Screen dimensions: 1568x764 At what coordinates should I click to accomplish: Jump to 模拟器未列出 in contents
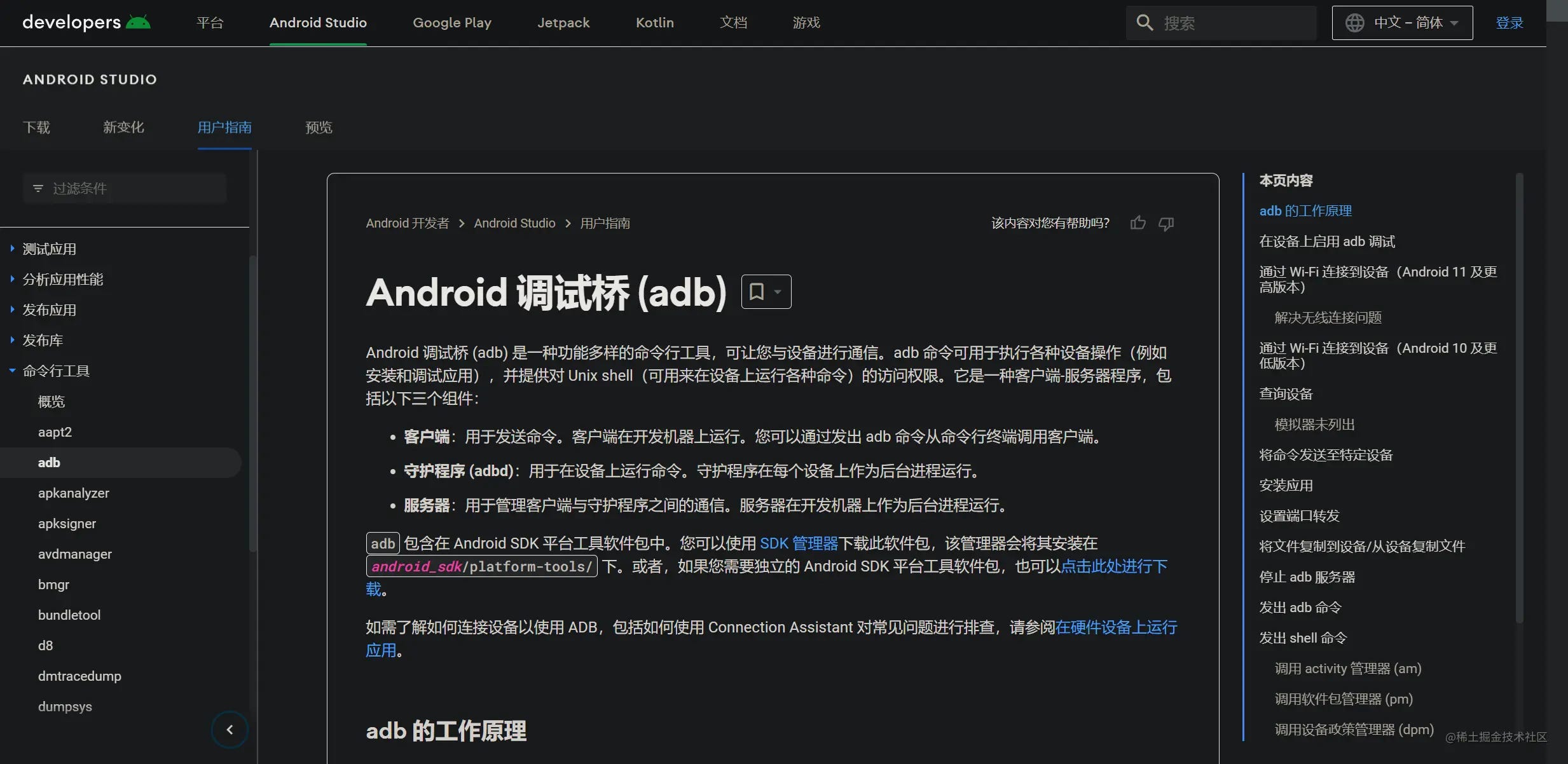coord(1314,424)
